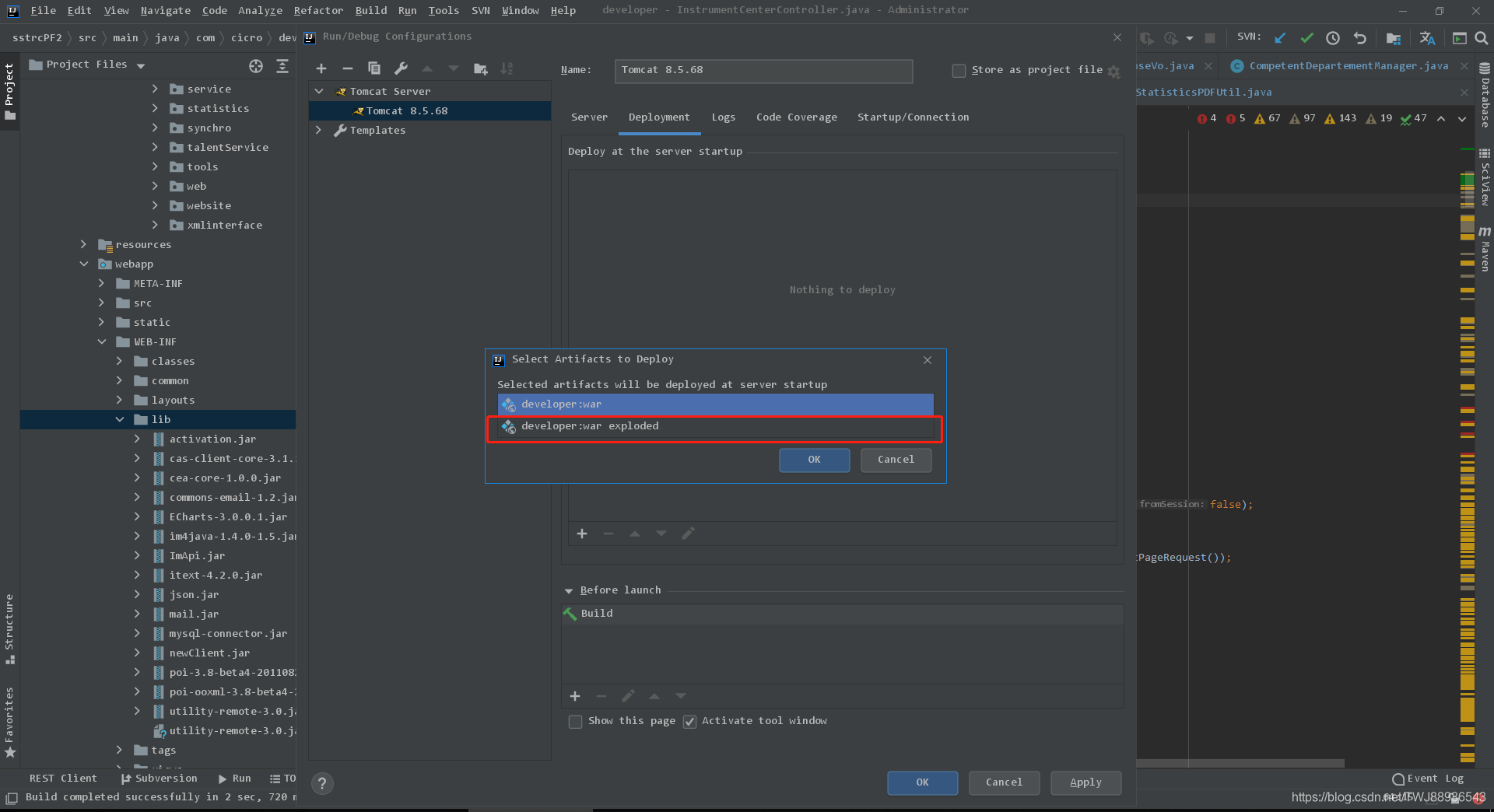Open Structure tool window on left sidebar
The width and height of the screenshot is (1494, 812).
pyautogui.click(x=9, y=628)
